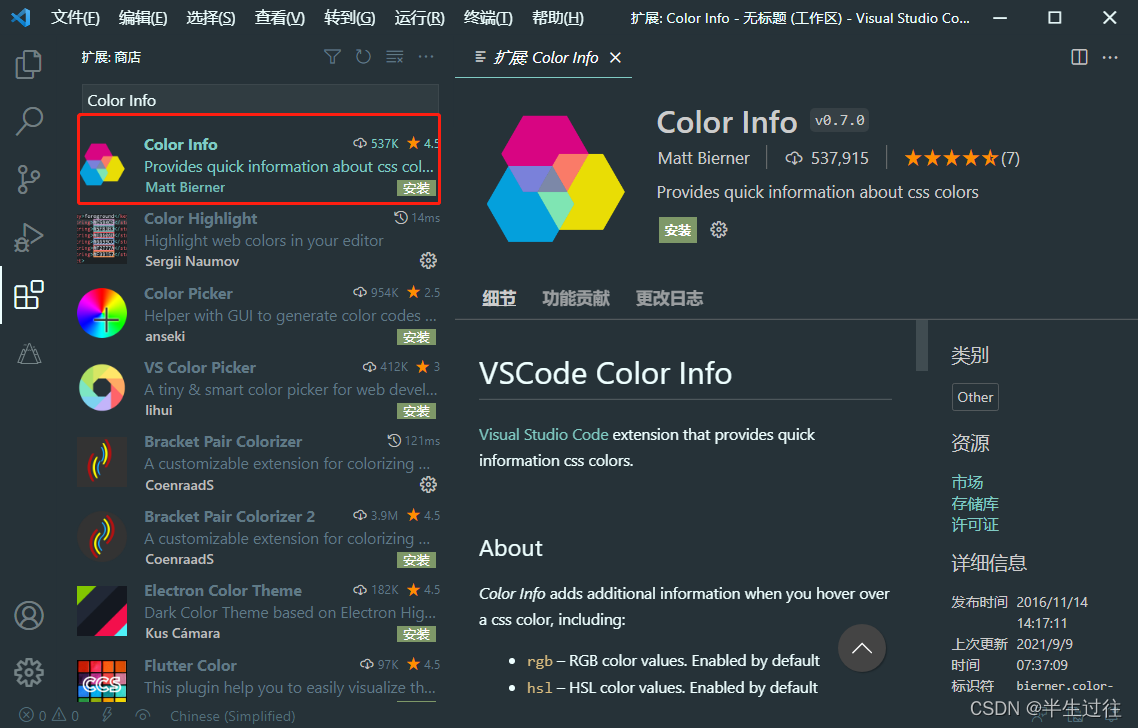Open the Accounts icon in activity bar
1138x728 pixels.
pyautogui.click(x=29, y=615)
